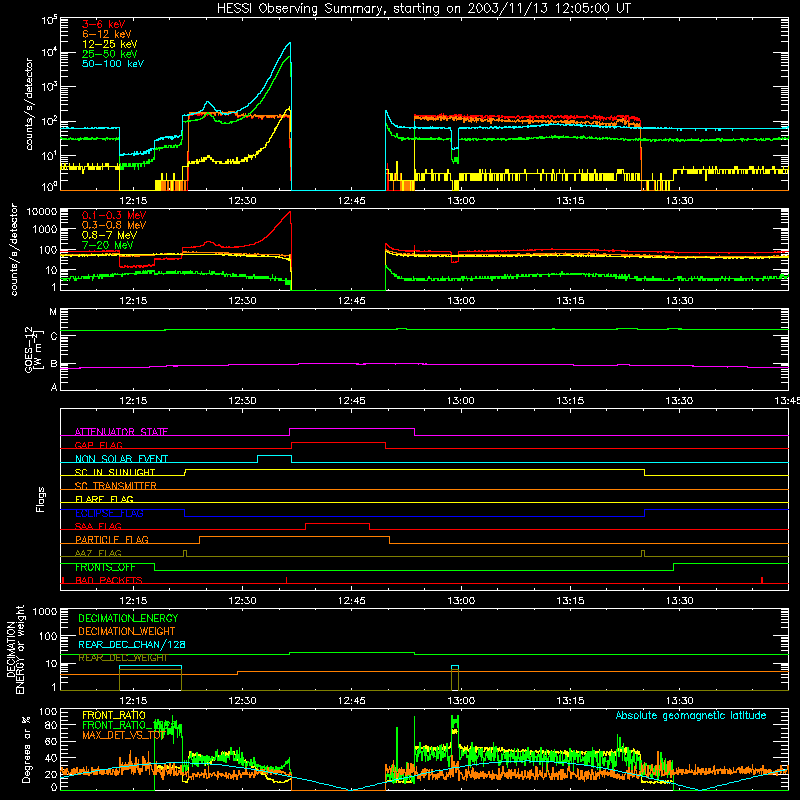Click the green 25-50 keV legend entry

pyautogui.click(x=110, y=54)
